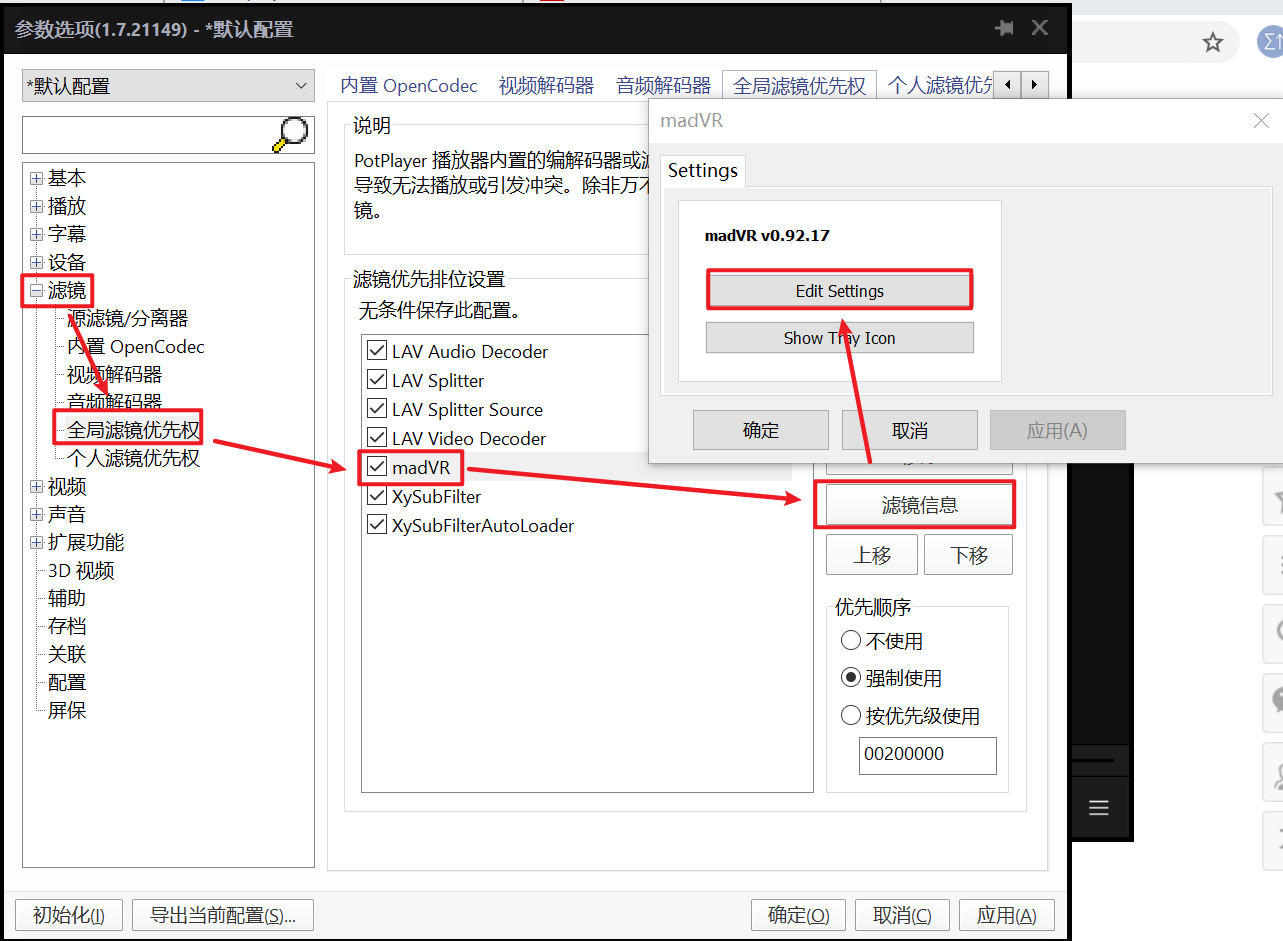Screen dimensions: 1283x941
Task: Select 3D 视频 in the tree
Action: click(x=81, y=571)
